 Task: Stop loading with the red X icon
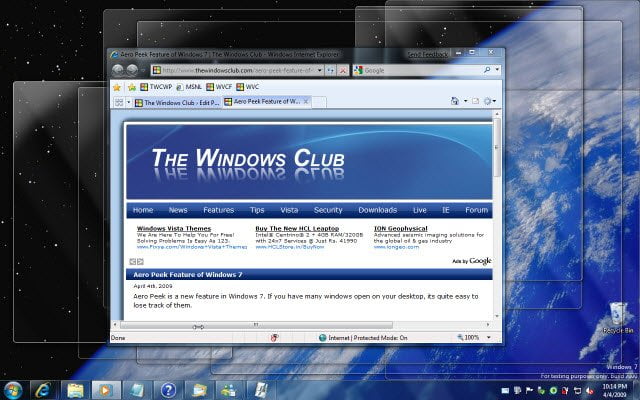coord(343,70)
